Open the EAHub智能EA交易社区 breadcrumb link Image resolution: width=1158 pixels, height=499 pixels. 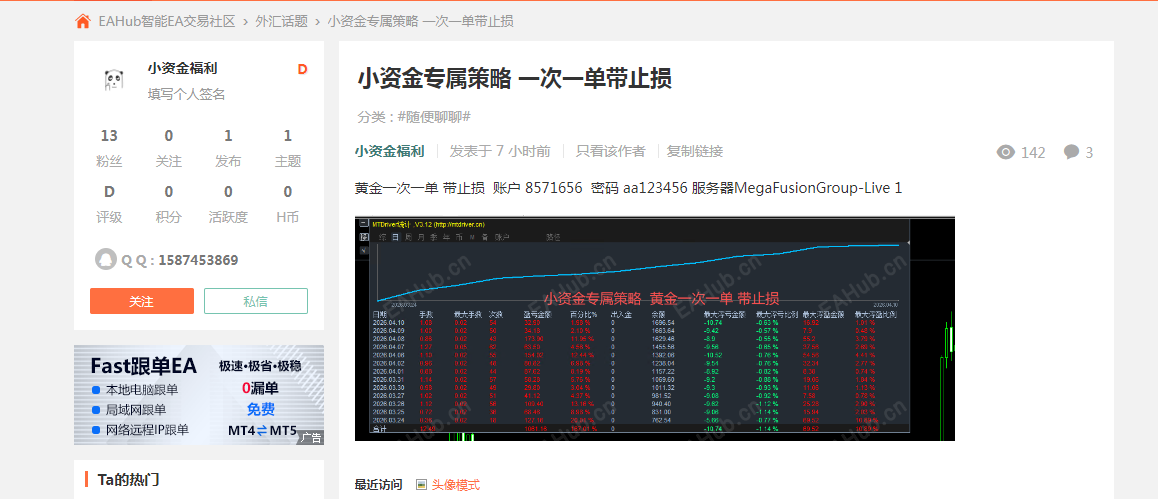click(x=166, y=21)
